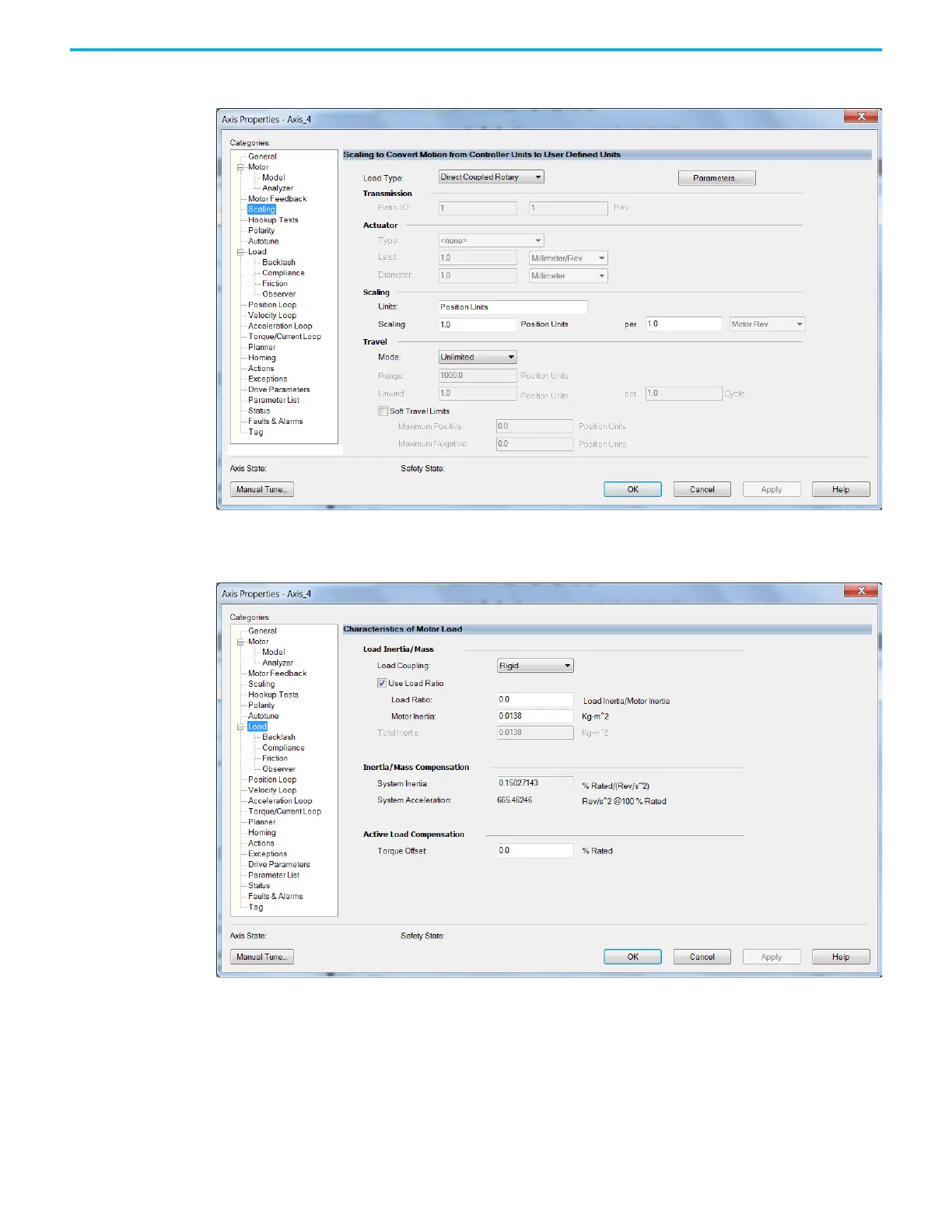Close the Scaling Axis Properties window
Image resolution: width=952 pixels, height=1232 pixels.
(x=861, y=116)
